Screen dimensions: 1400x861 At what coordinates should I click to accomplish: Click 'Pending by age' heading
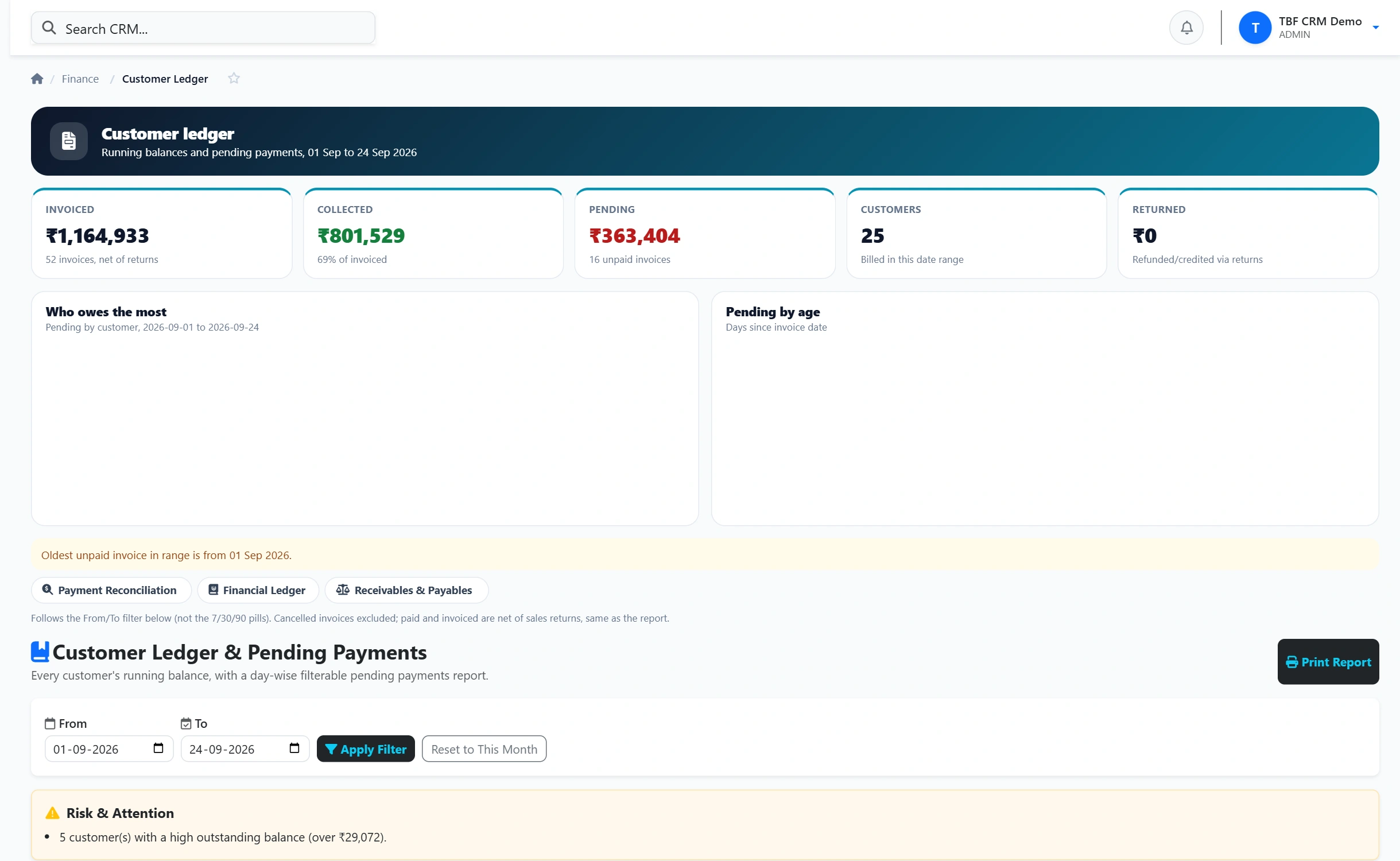[x=773, y=312]
